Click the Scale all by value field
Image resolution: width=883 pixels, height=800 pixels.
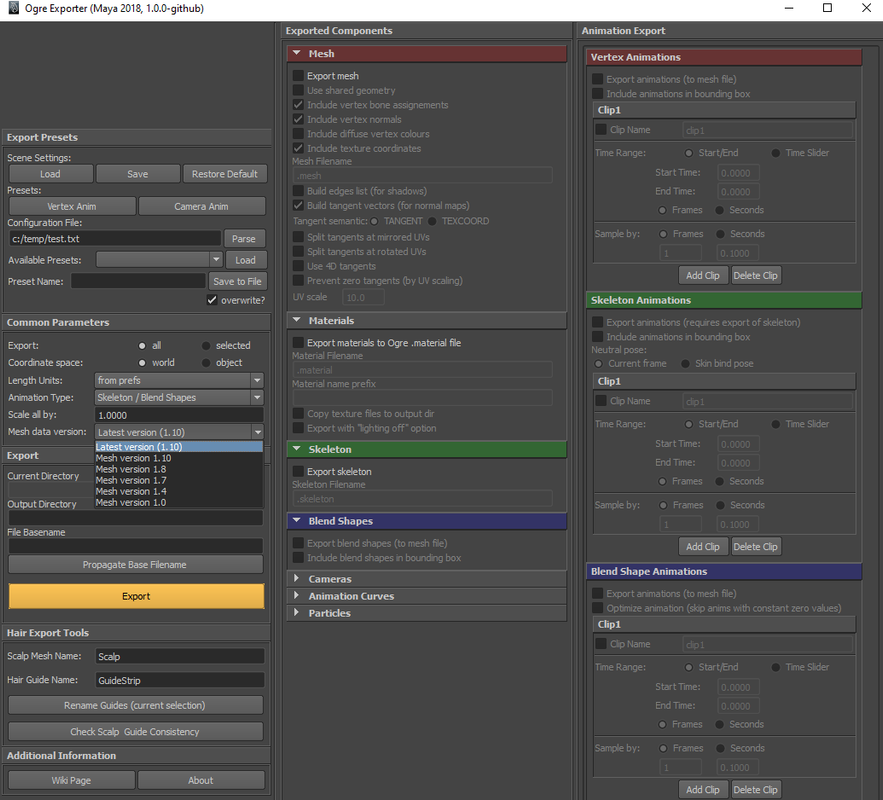[179, 415]
